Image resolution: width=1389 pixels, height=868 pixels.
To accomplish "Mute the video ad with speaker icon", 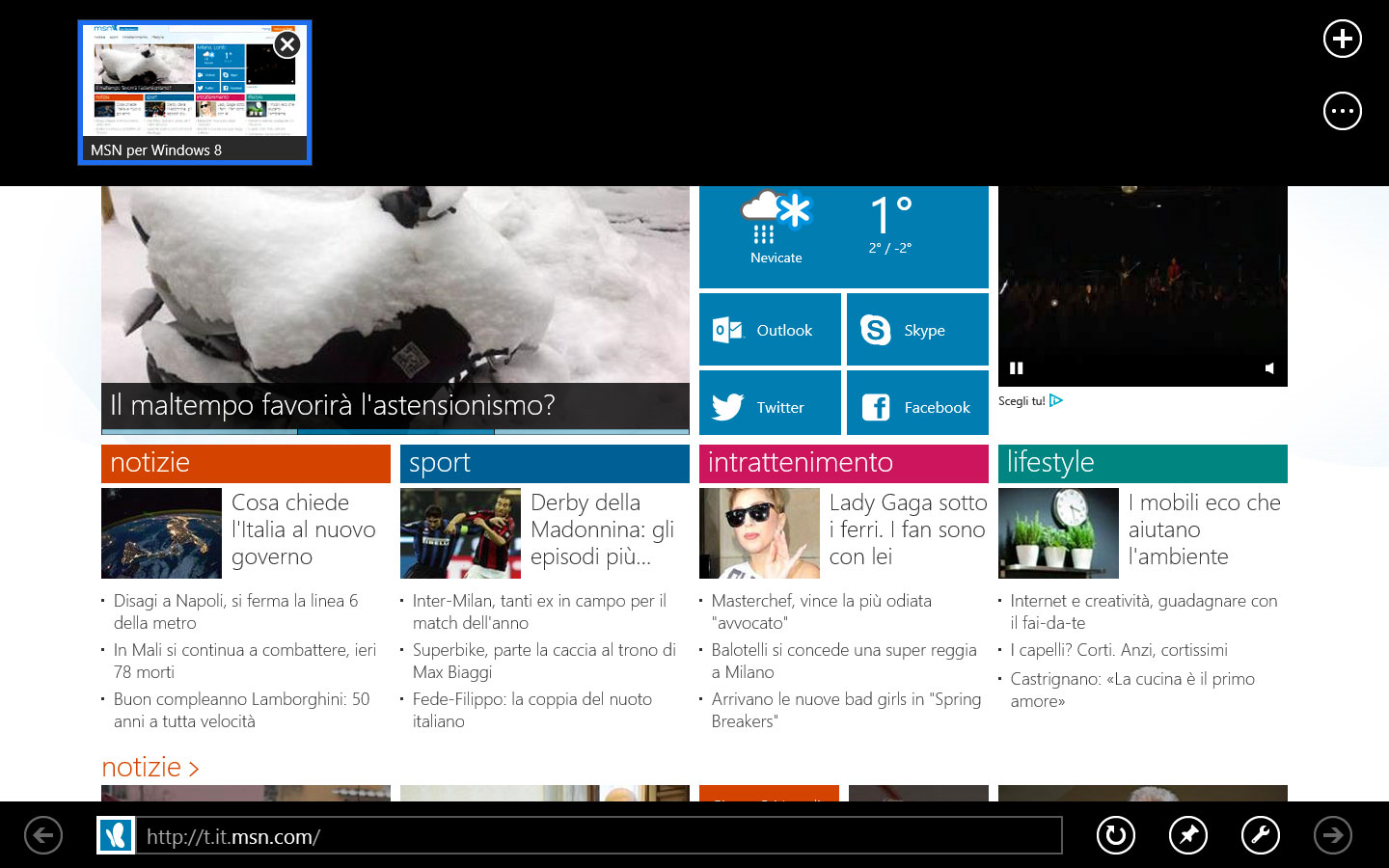I will 1269,367.
